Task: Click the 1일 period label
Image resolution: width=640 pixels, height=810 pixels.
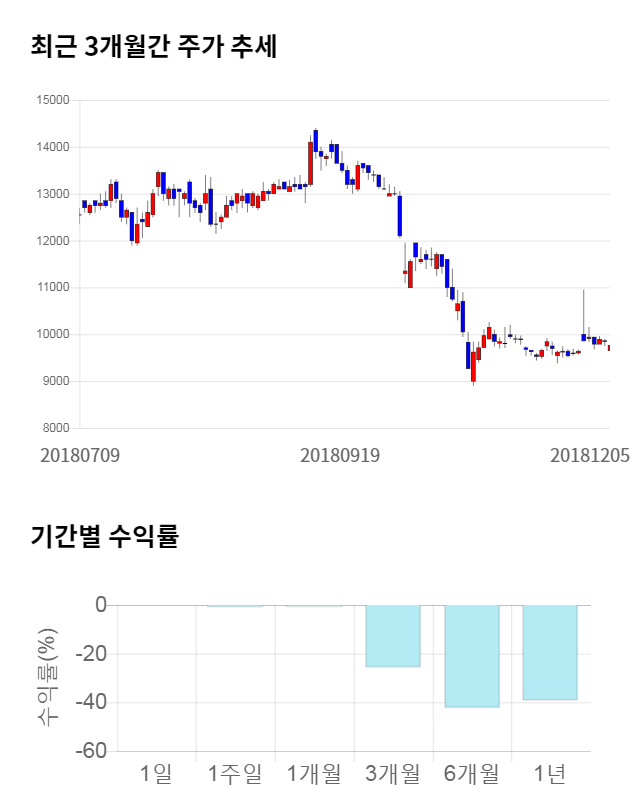Action: coord(156,773)
